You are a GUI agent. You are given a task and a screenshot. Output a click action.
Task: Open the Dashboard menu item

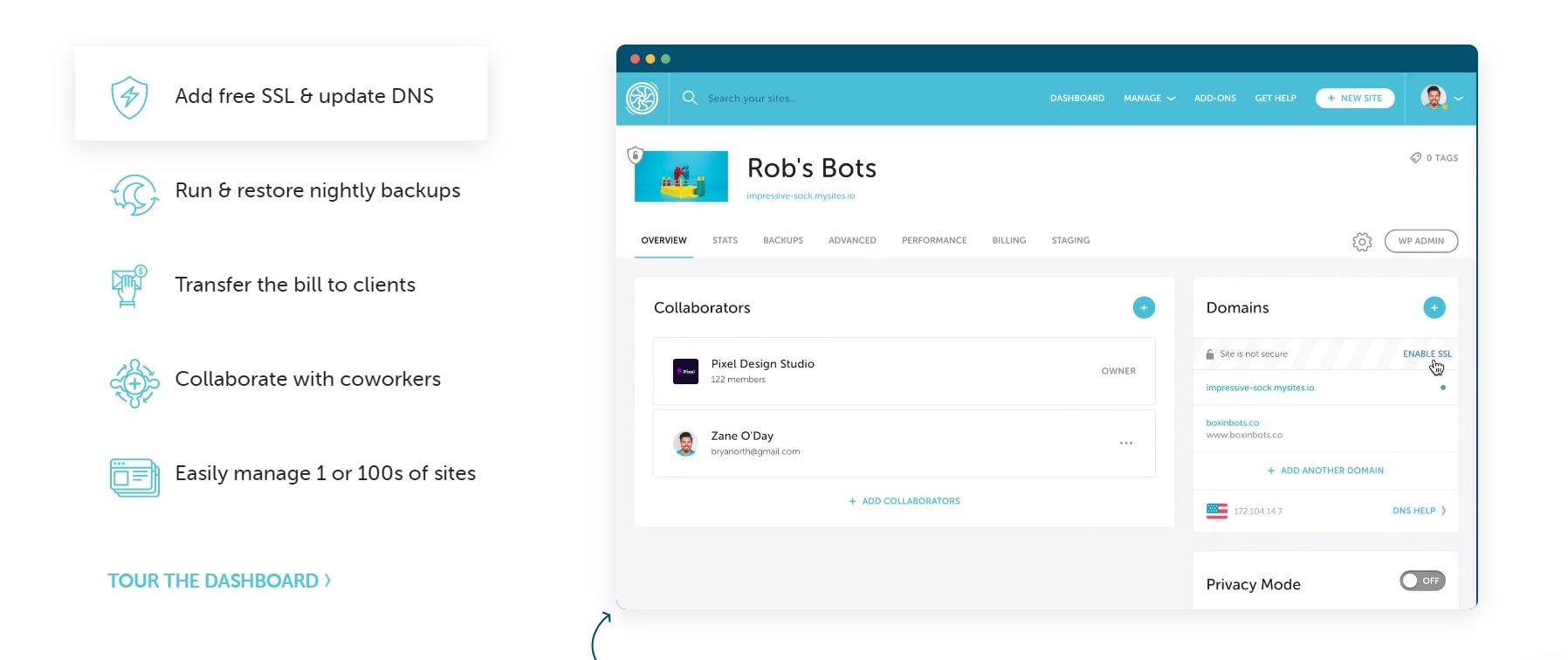click(x=1076, y=98)
